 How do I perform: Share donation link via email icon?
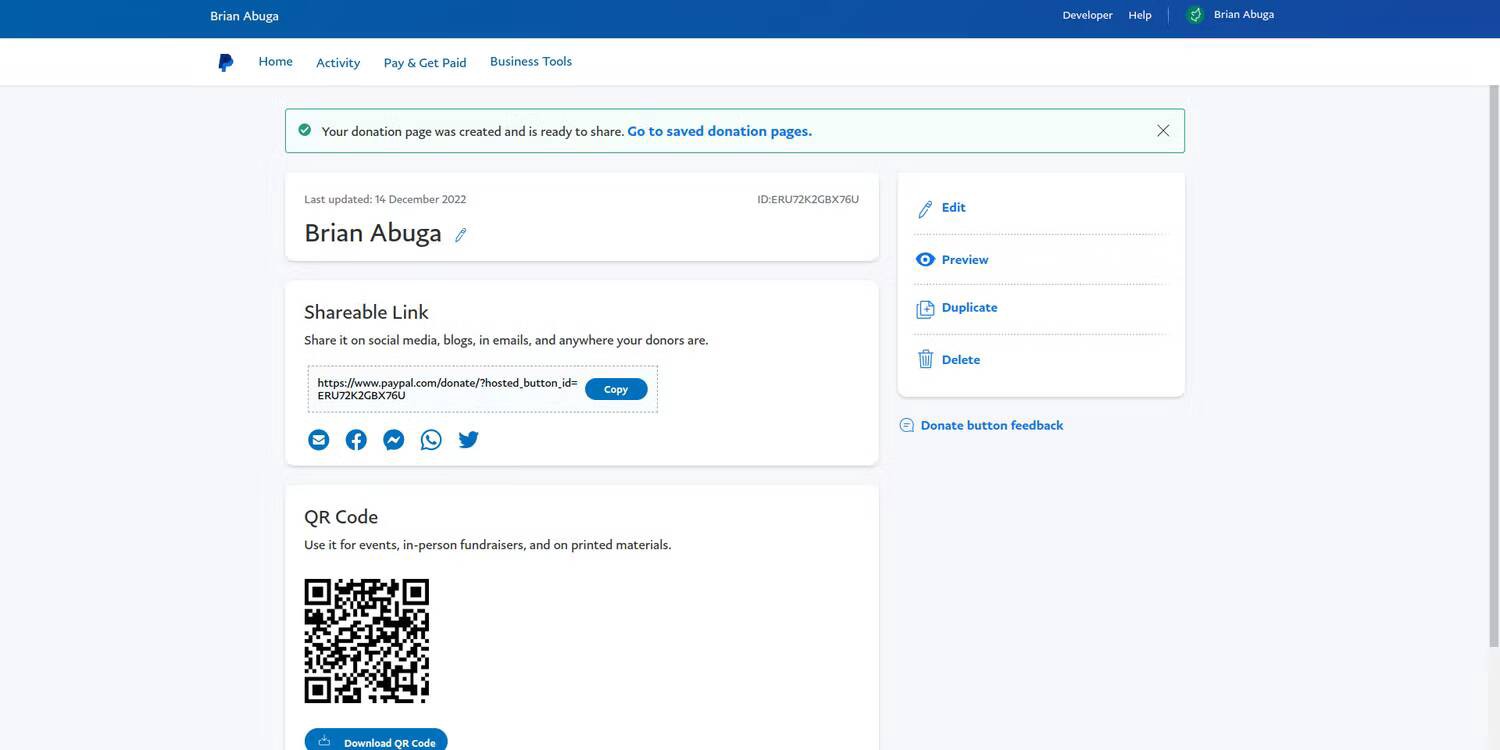pos(318,439)
